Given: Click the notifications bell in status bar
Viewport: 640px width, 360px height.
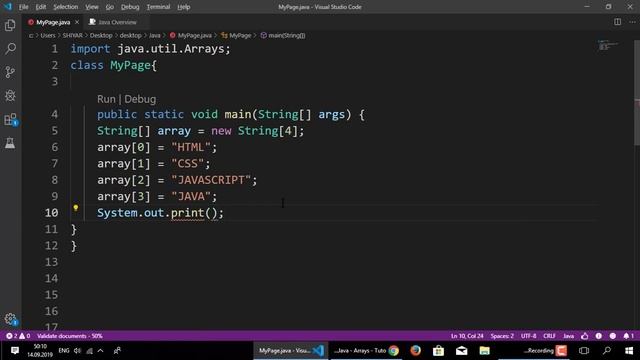Looking at the screenshot, I should [x=628, y=336].
